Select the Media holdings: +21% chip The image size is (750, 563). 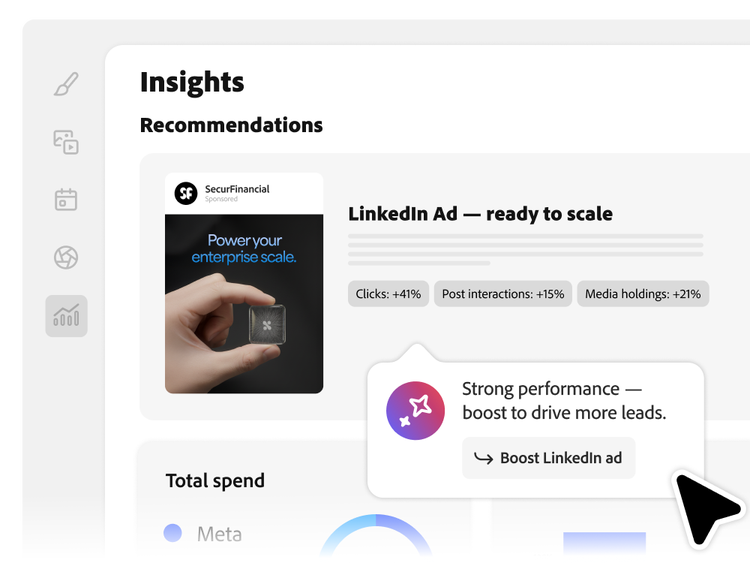643,294
